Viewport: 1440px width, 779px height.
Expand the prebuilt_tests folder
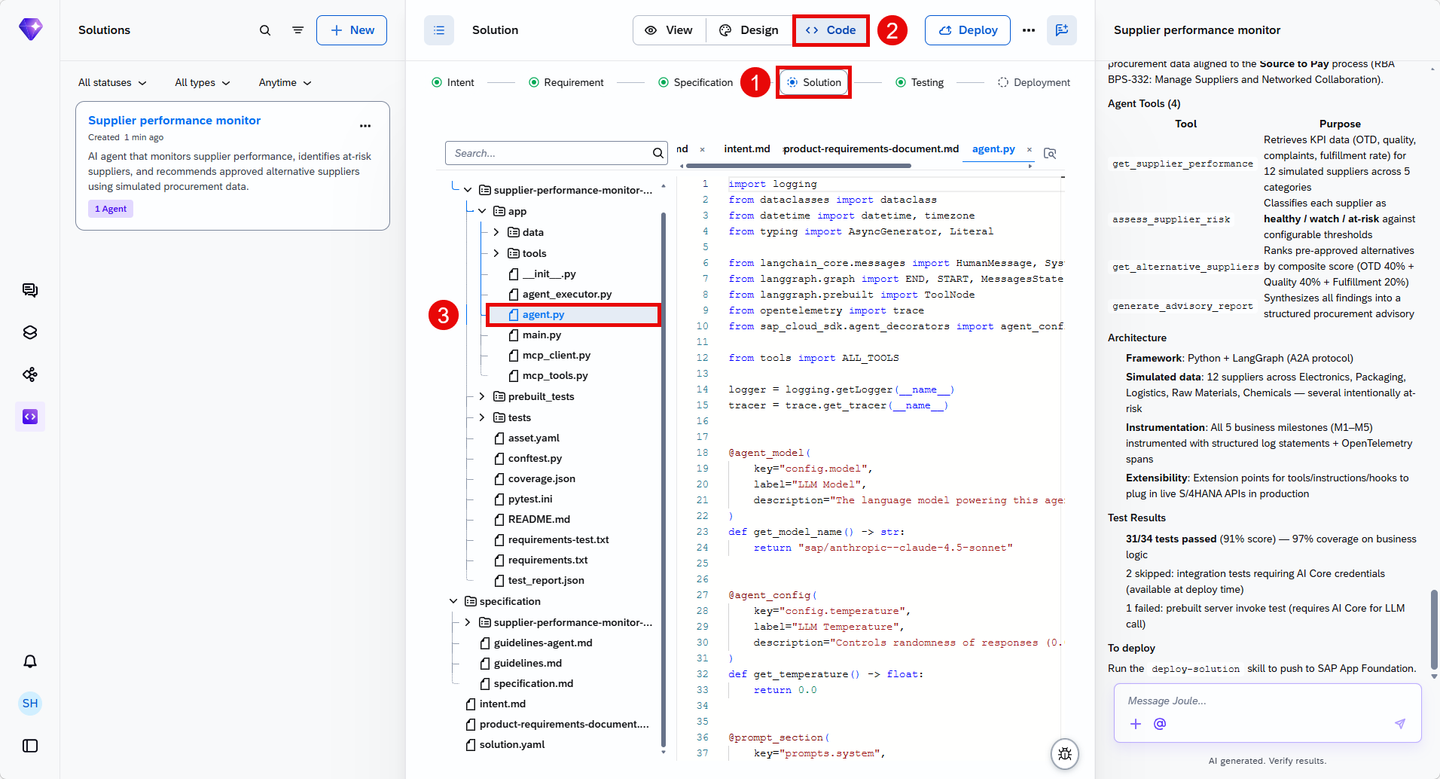(482, 397)
